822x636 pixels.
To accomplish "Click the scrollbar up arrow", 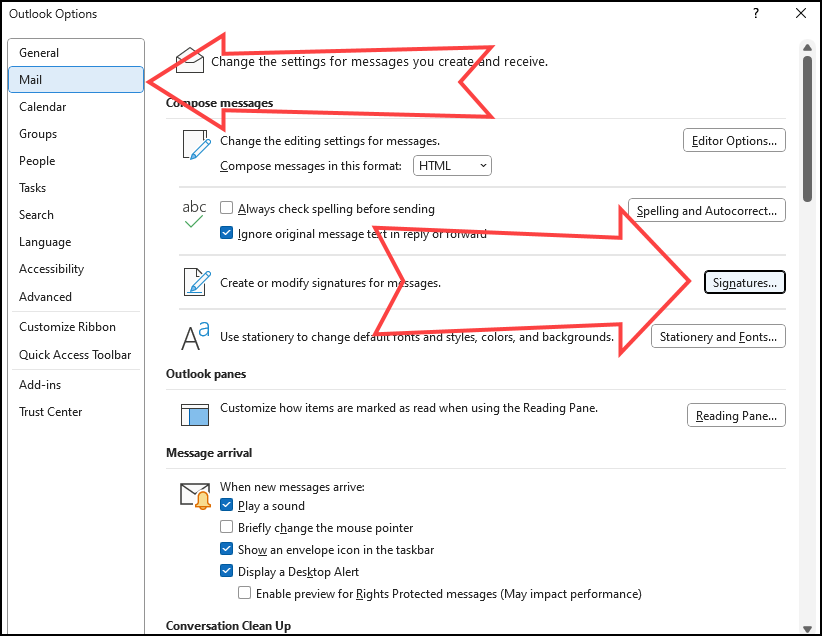I will click(807, 48).
